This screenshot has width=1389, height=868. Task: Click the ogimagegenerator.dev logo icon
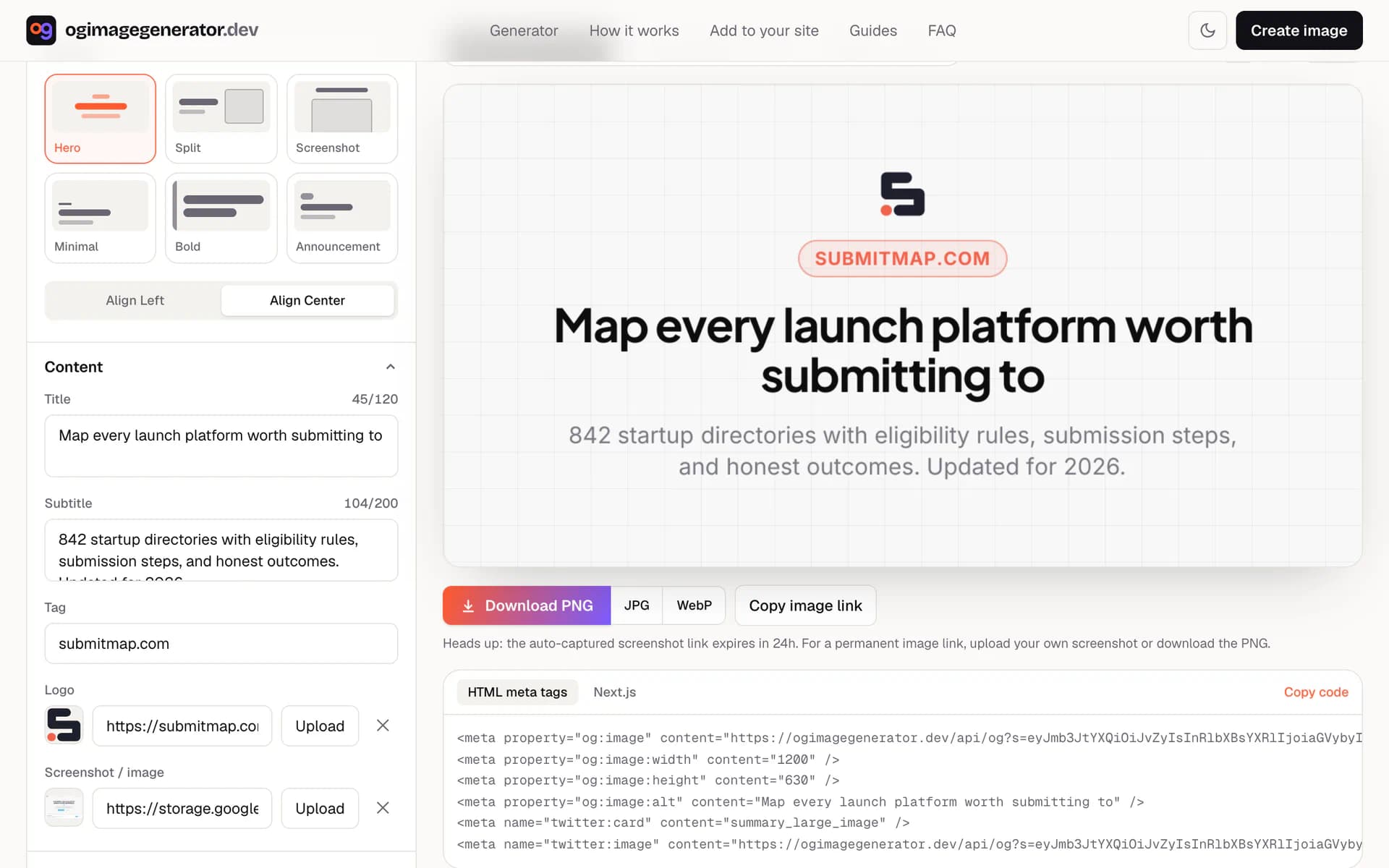point(41,30)
